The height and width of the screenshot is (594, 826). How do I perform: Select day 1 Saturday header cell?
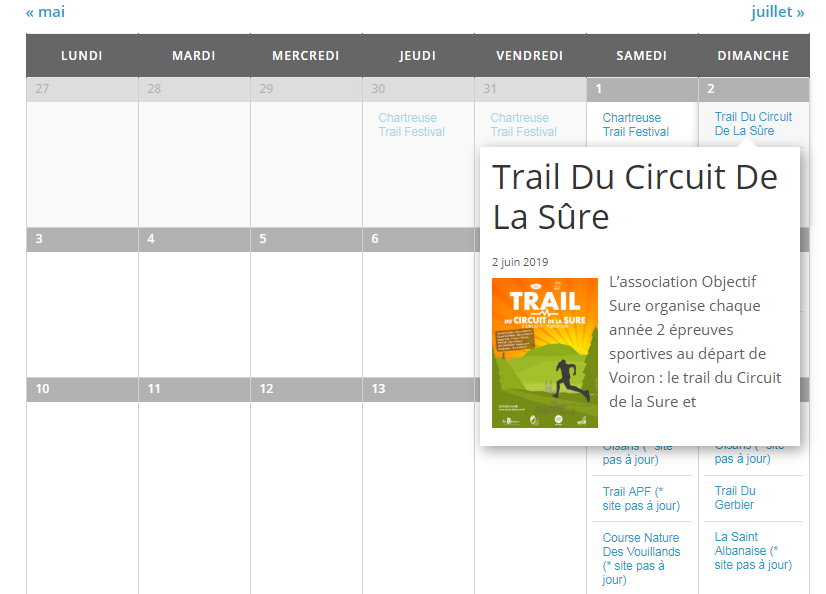[642, 89]
